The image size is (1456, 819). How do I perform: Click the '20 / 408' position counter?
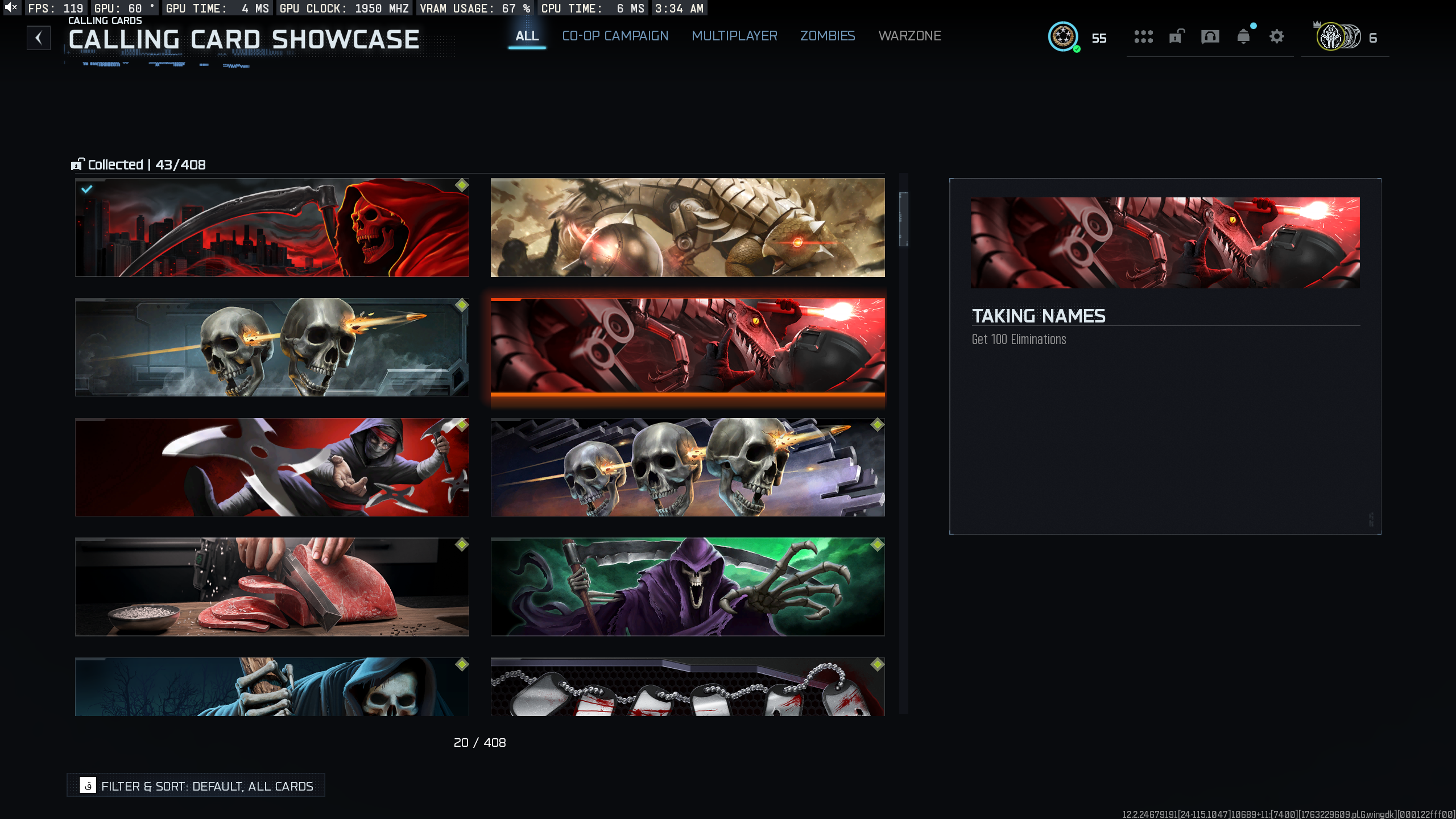(480, 742)
